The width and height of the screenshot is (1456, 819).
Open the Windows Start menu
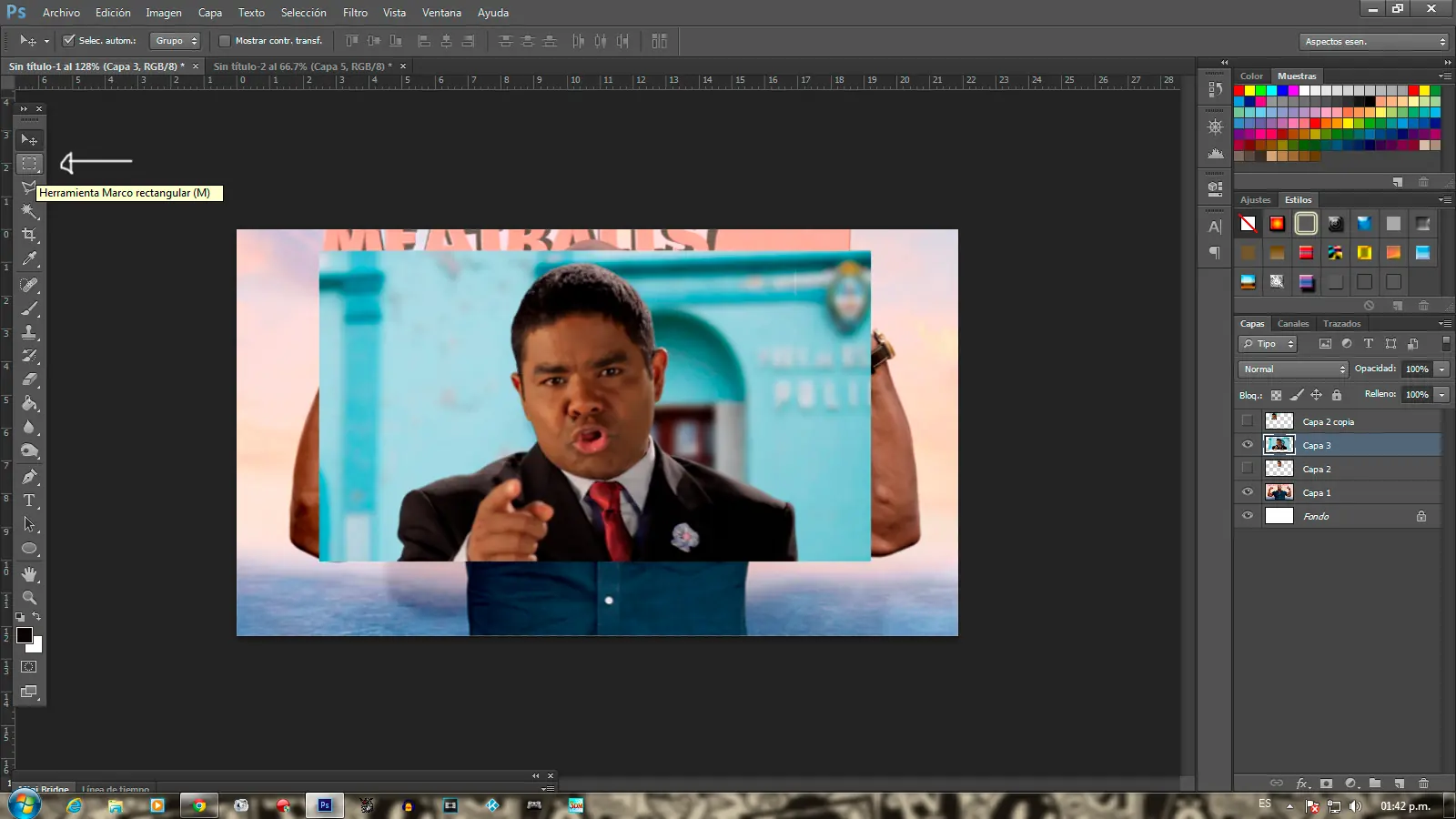coord(24,805)
